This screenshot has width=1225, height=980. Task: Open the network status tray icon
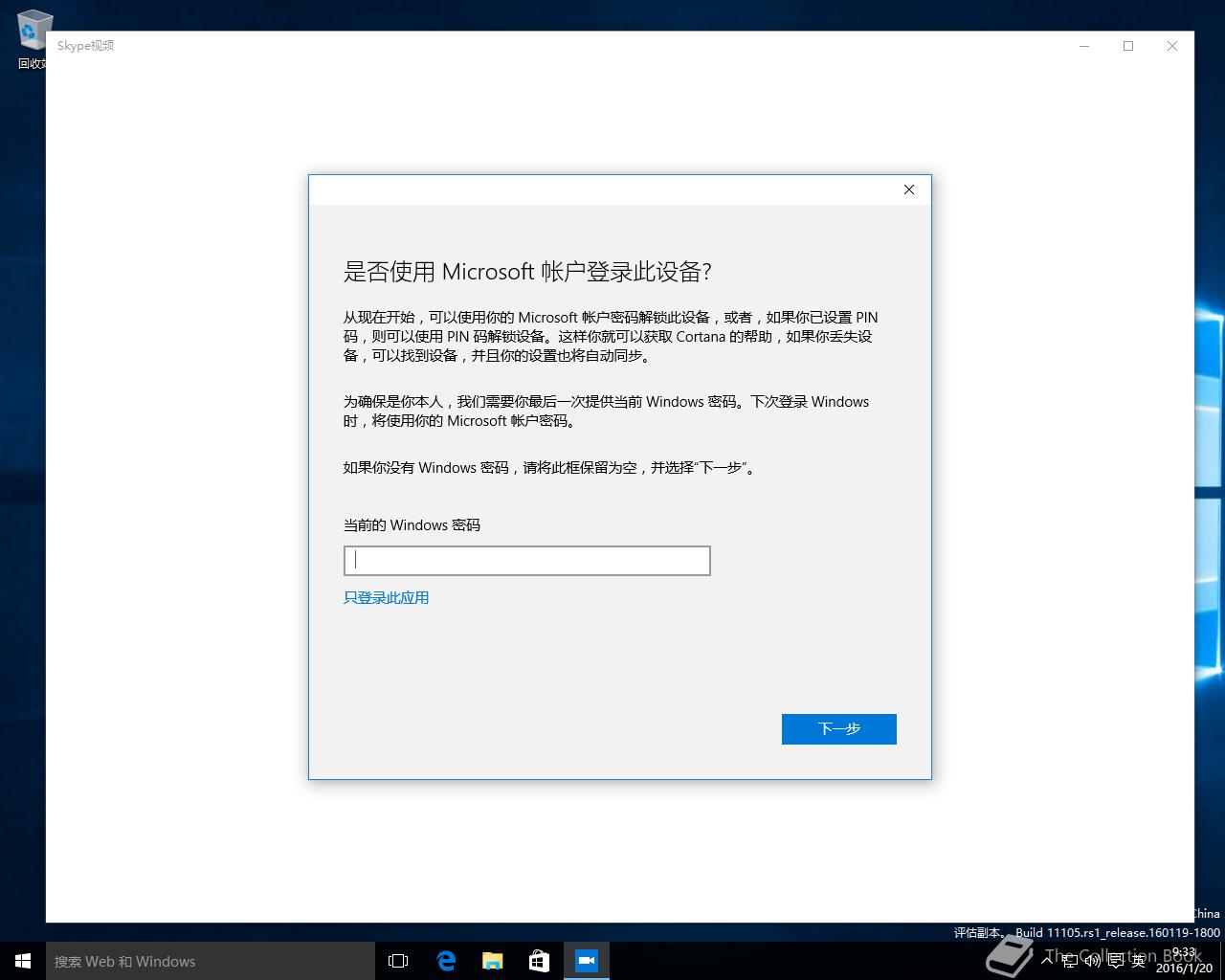[1070, 960]
